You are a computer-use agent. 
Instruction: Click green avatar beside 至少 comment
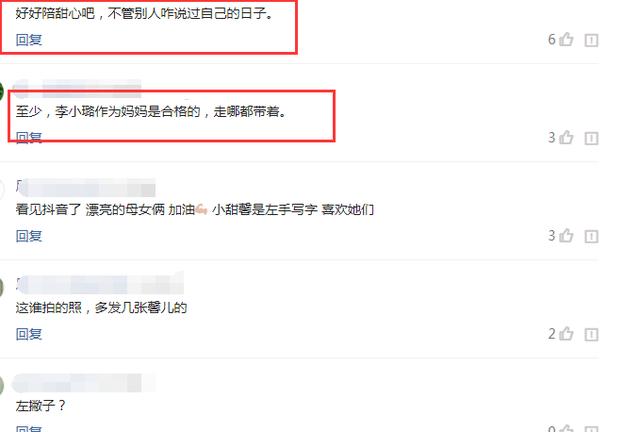(1, 91)
